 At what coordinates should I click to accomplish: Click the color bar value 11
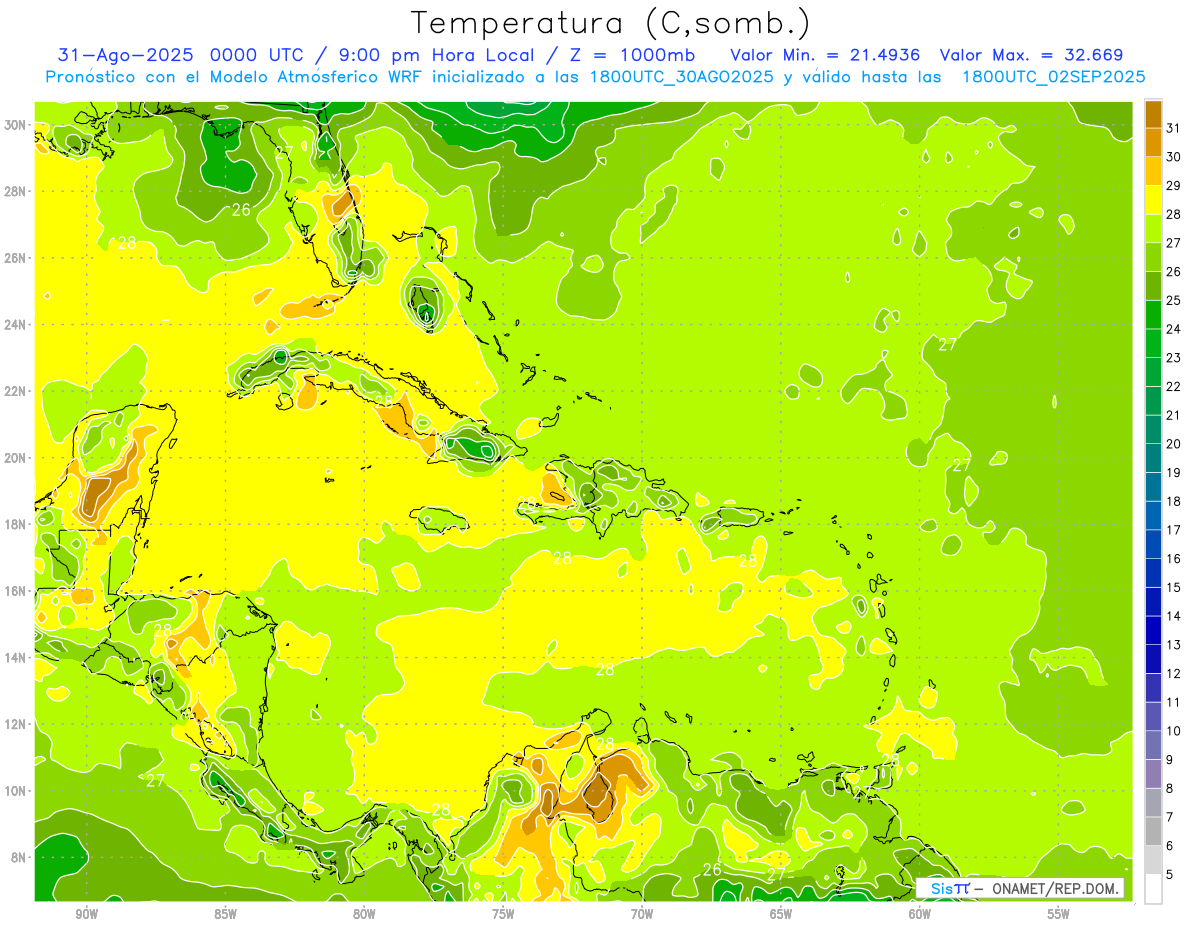pos(1174,703)
